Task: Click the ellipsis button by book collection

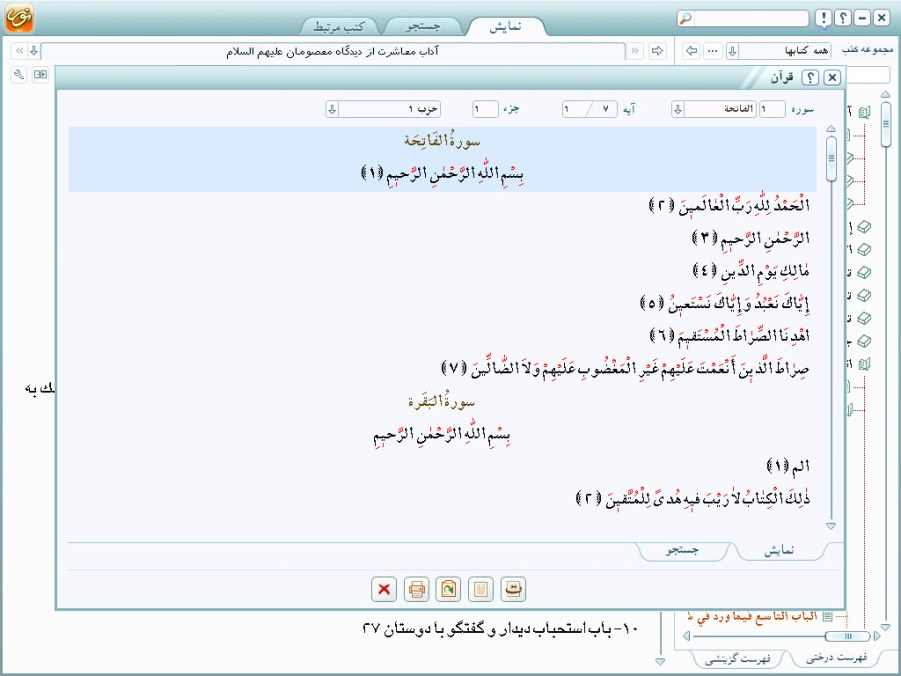Action: point(713,51)
